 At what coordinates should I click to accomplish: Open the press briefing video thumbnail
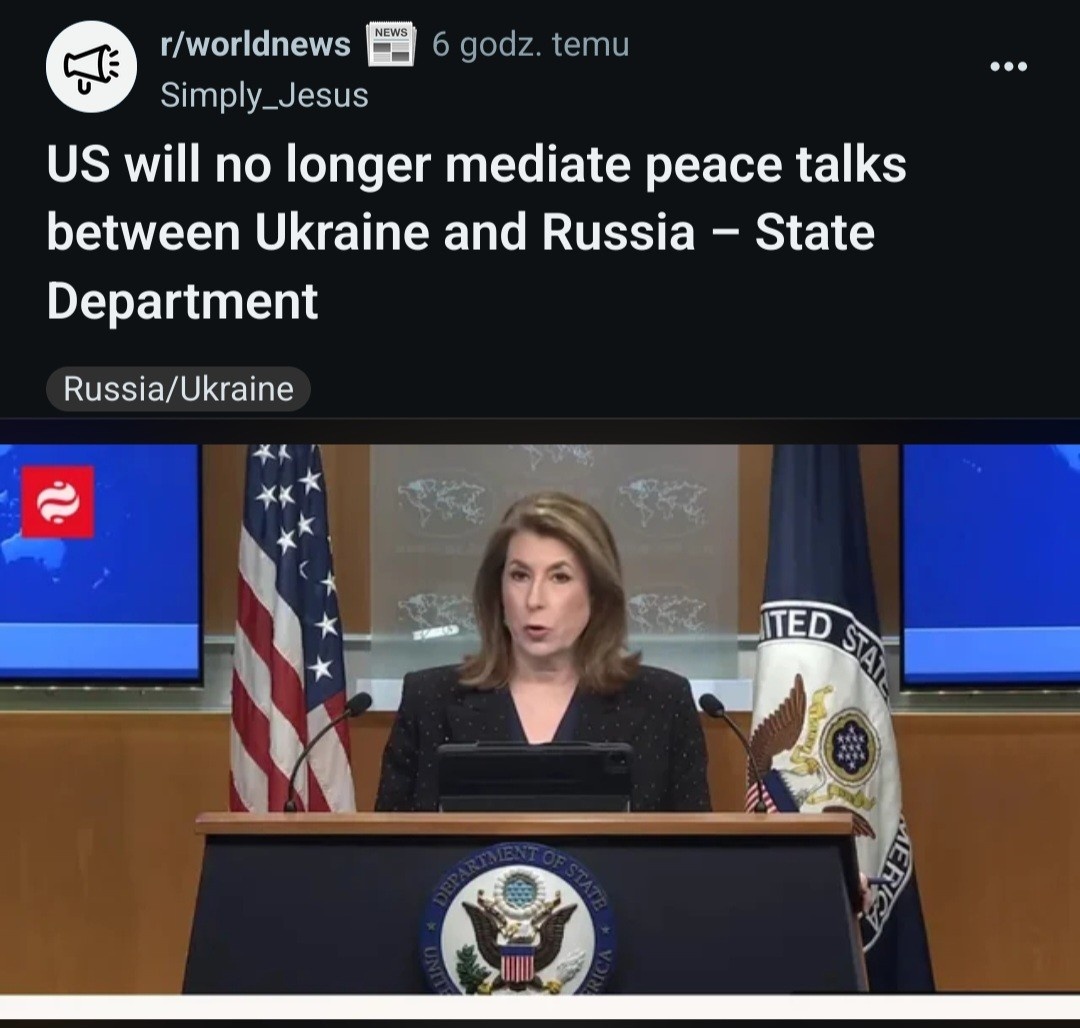click(x=540, y=718)
